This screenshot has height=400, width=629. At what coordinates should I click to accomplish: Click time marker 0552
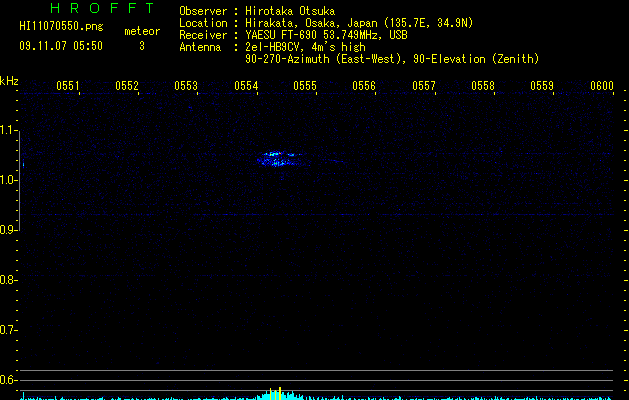127,86
